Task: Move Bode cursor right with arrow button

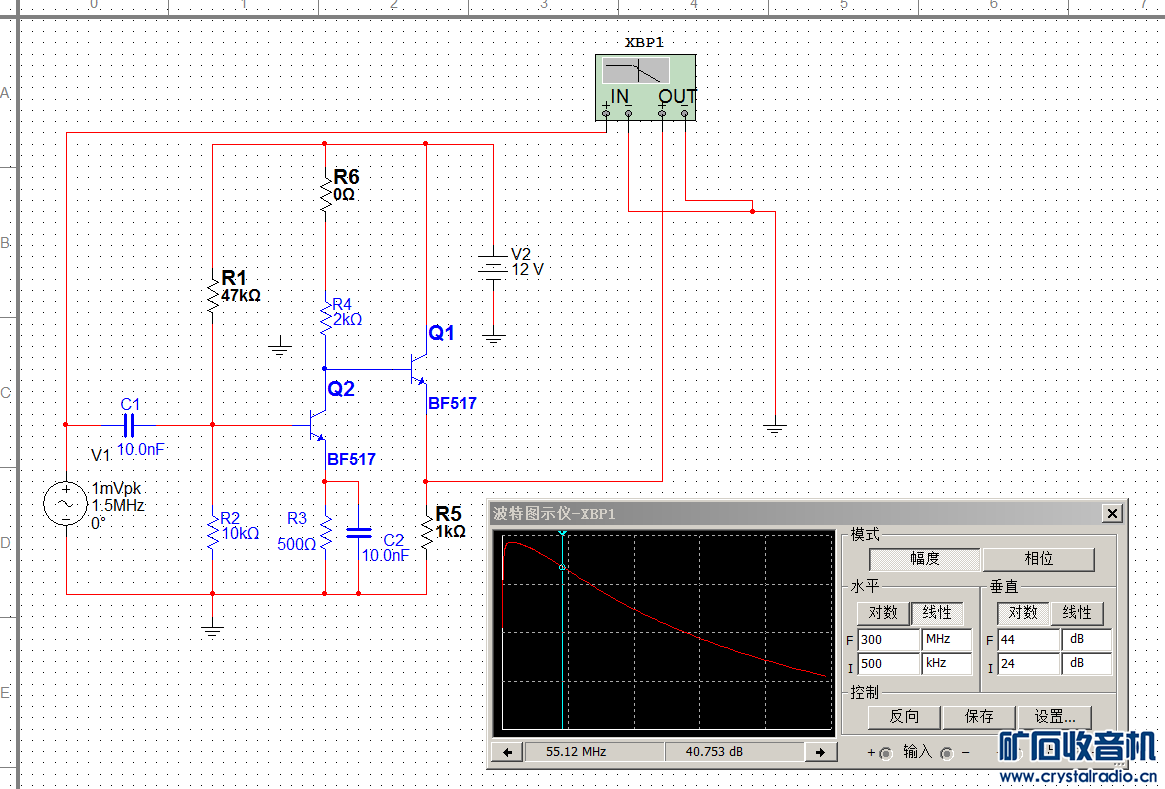Action: coord(820,752)
